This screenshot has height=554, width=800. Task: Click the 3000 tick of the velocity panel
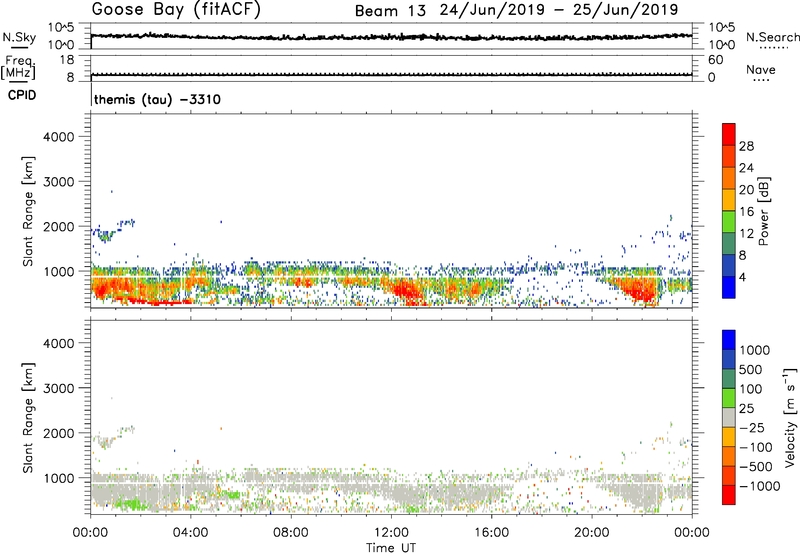tap(58, 388)
